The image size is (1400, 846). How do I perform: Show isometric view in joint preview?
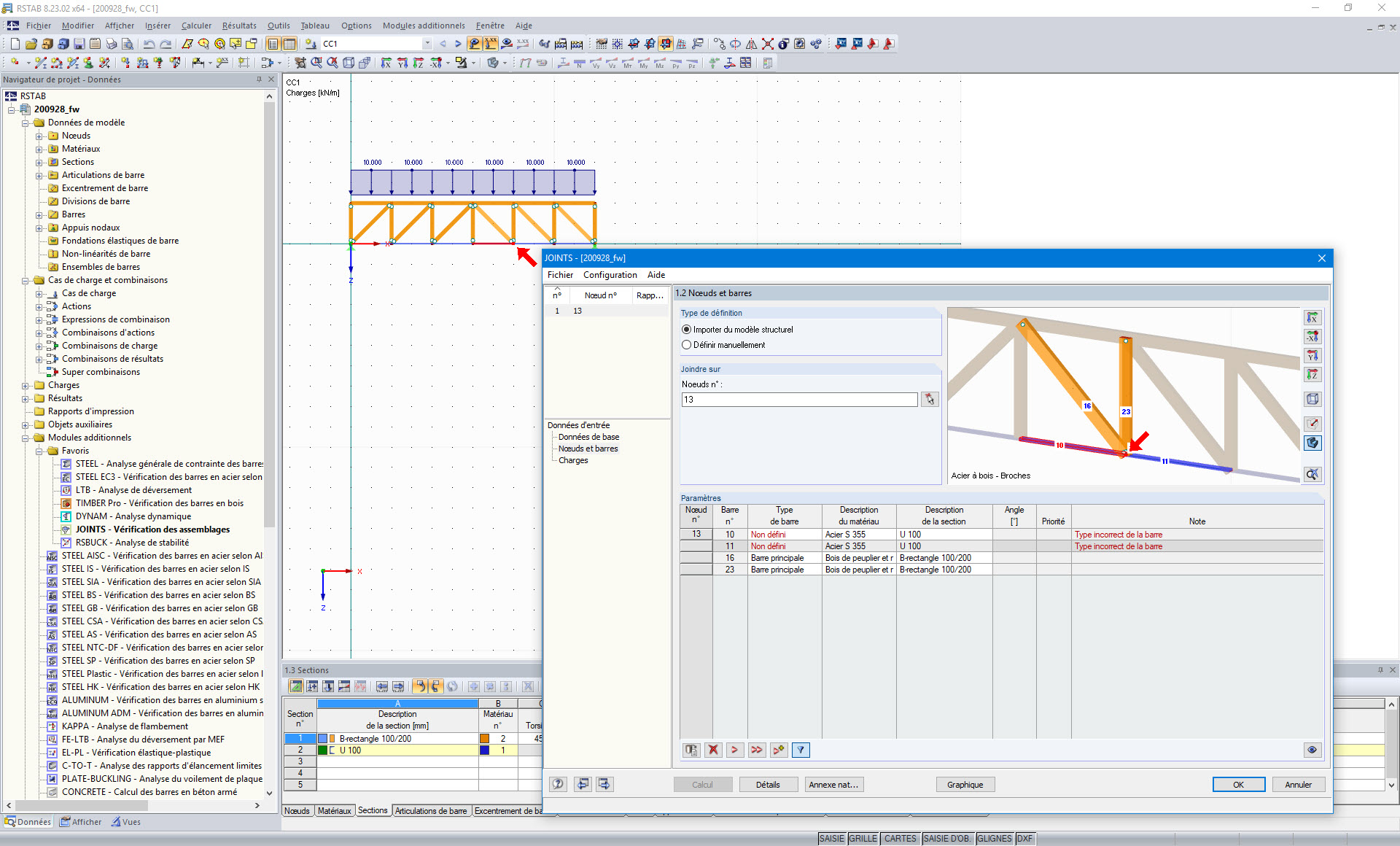pyautogui.click(x=1312, y=399)
